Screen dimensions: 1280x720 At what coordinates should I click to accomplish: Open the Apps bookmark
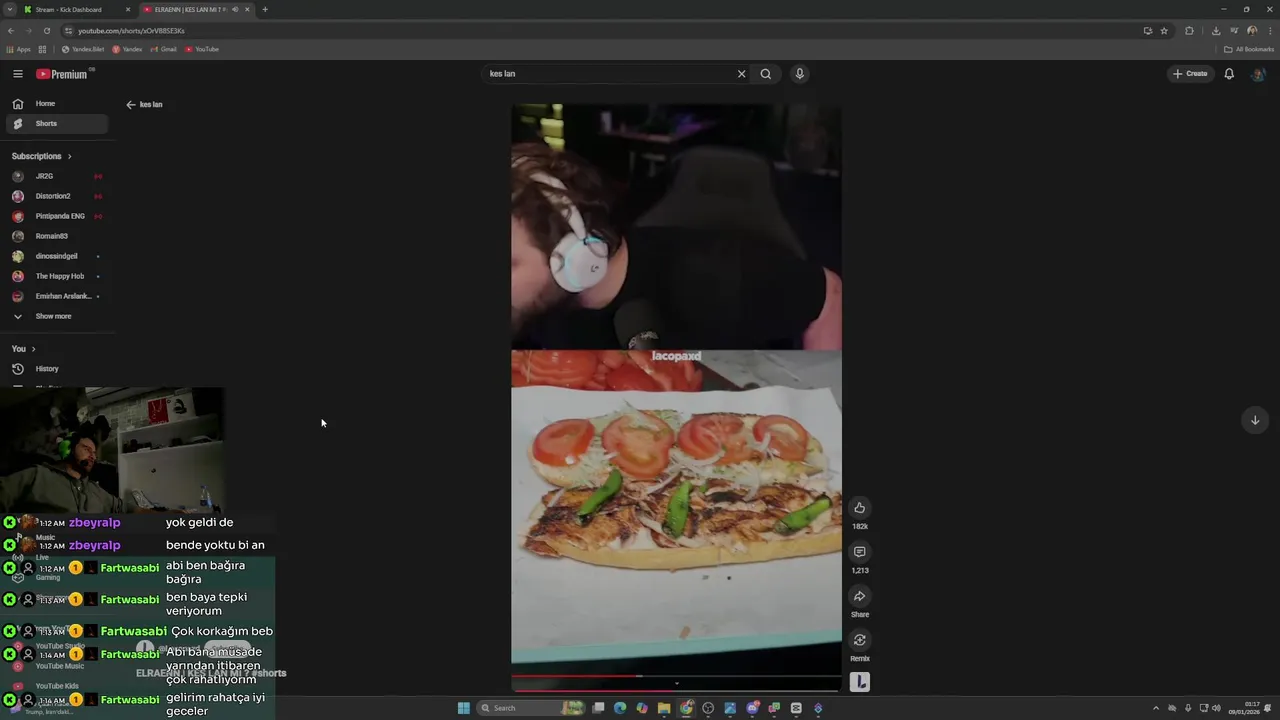(x=18, y=49)
